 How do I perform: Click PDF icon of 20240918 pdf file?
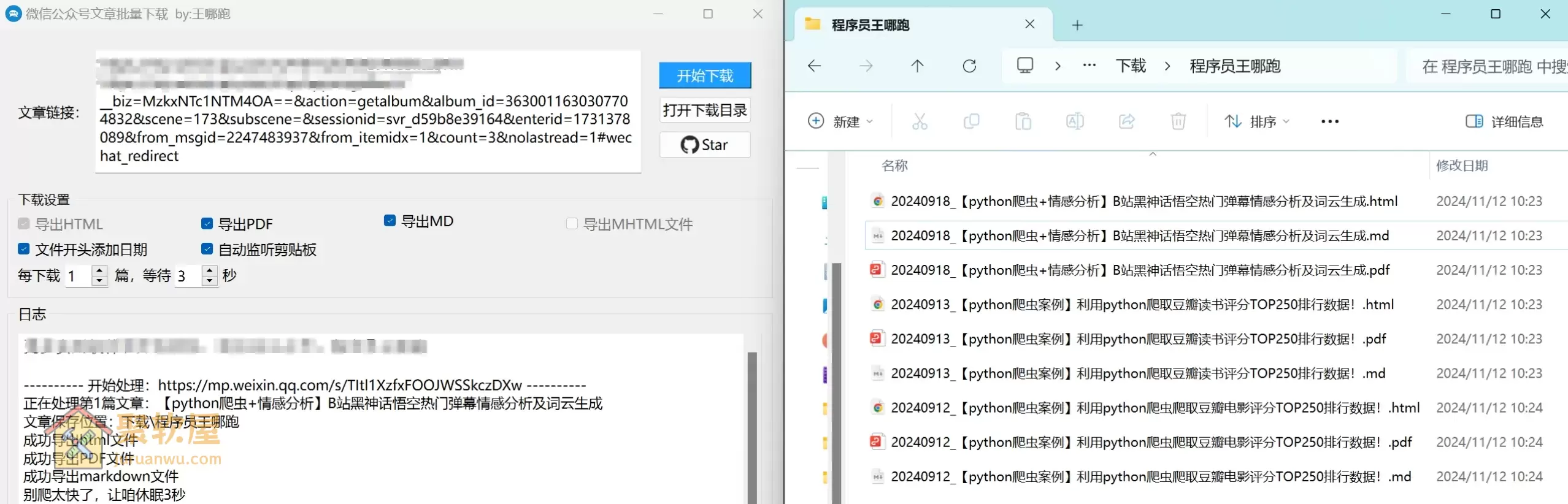878,269
